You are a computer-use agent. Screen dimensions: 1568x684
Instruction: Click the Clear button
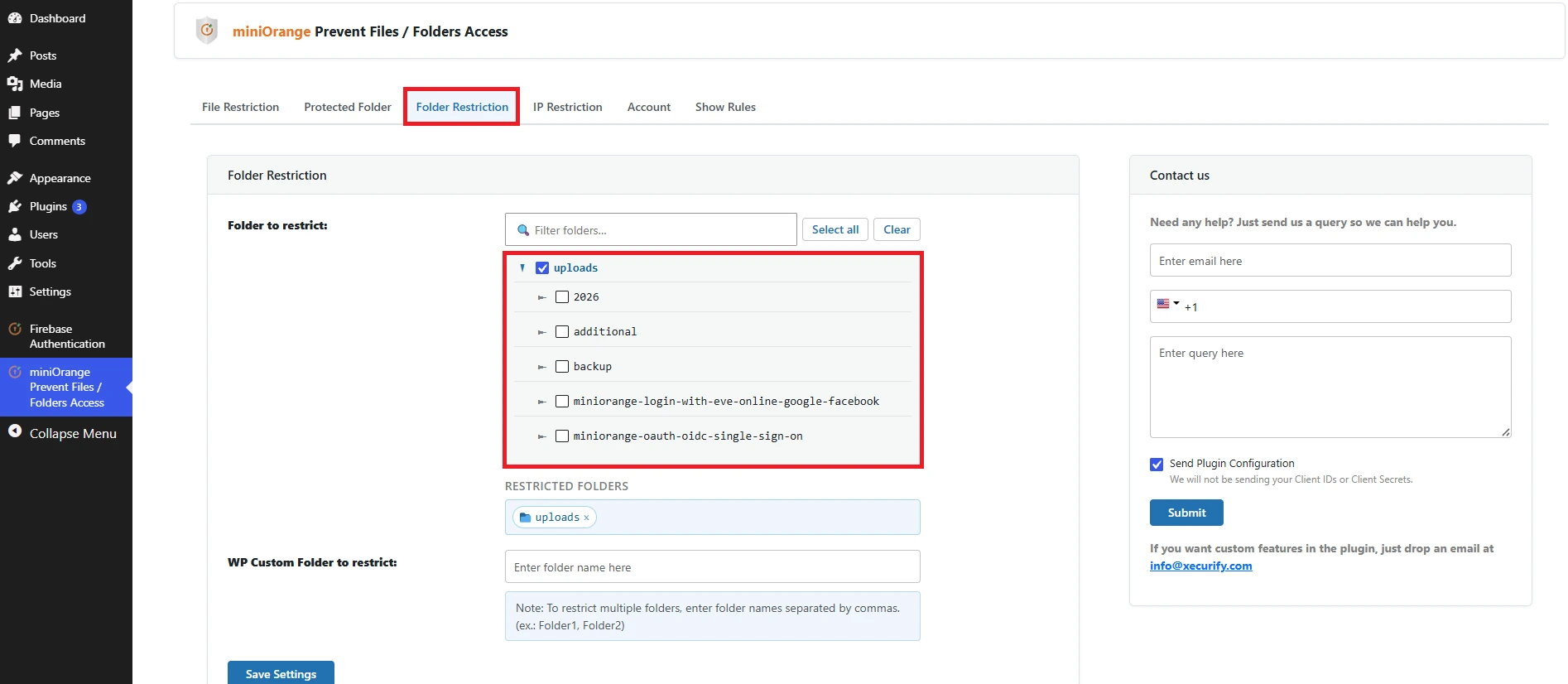pos(897,229)
